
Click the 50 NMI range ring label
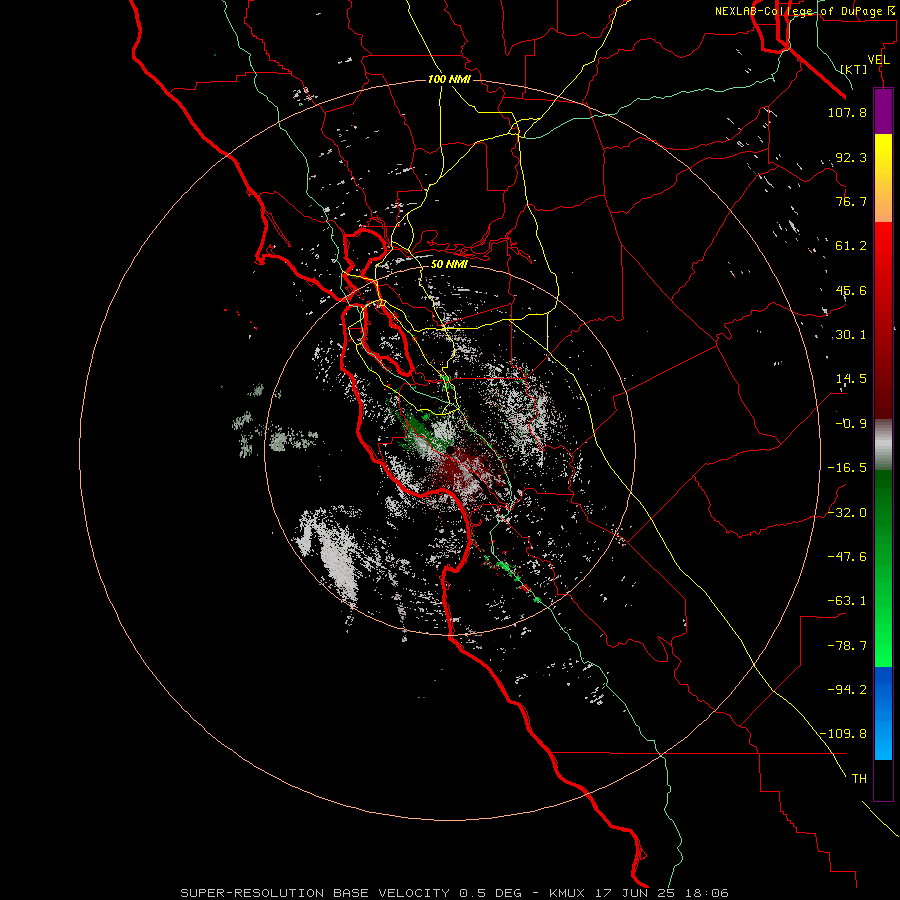coord(449,264)
